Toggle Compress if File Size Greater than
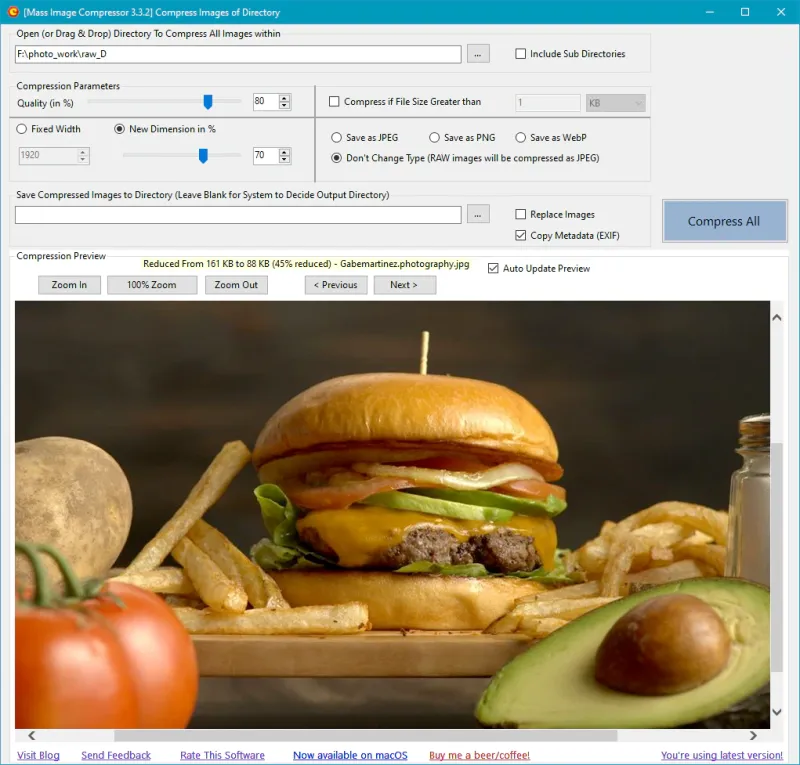The width and height of the screenshot is (800, 765). click(335, 102)
